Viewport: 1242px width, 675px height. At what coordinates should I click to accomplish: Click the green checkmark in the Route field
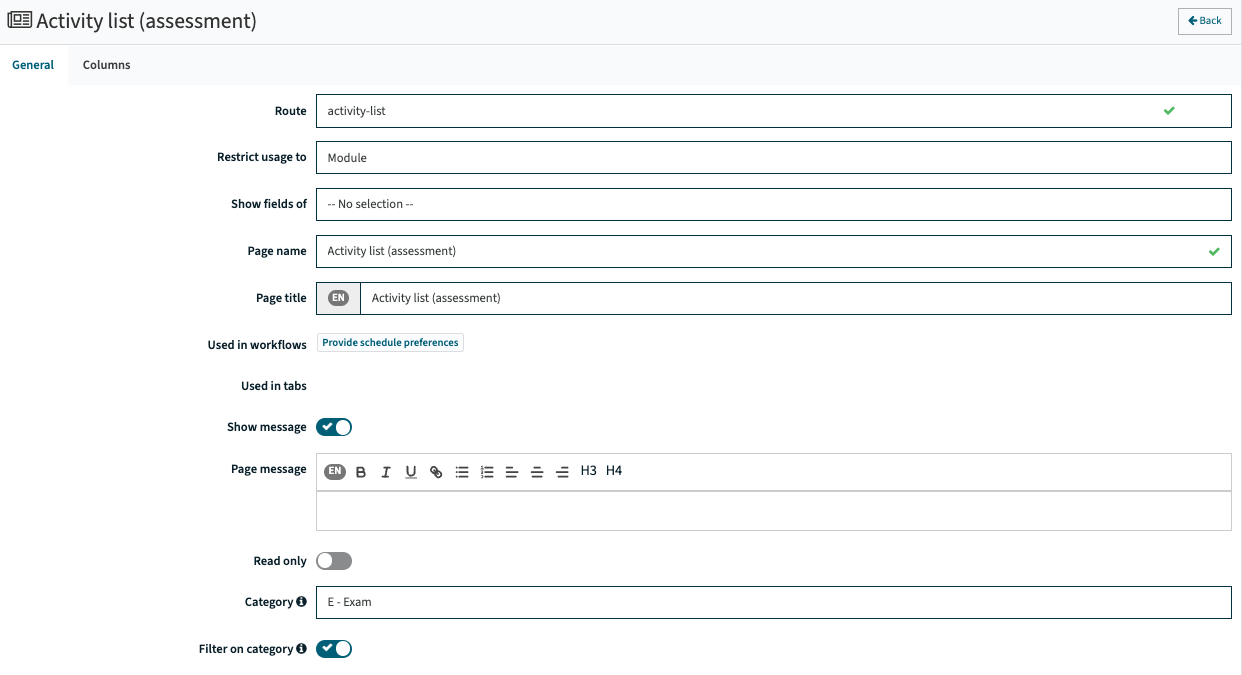tap(1169, 111)
